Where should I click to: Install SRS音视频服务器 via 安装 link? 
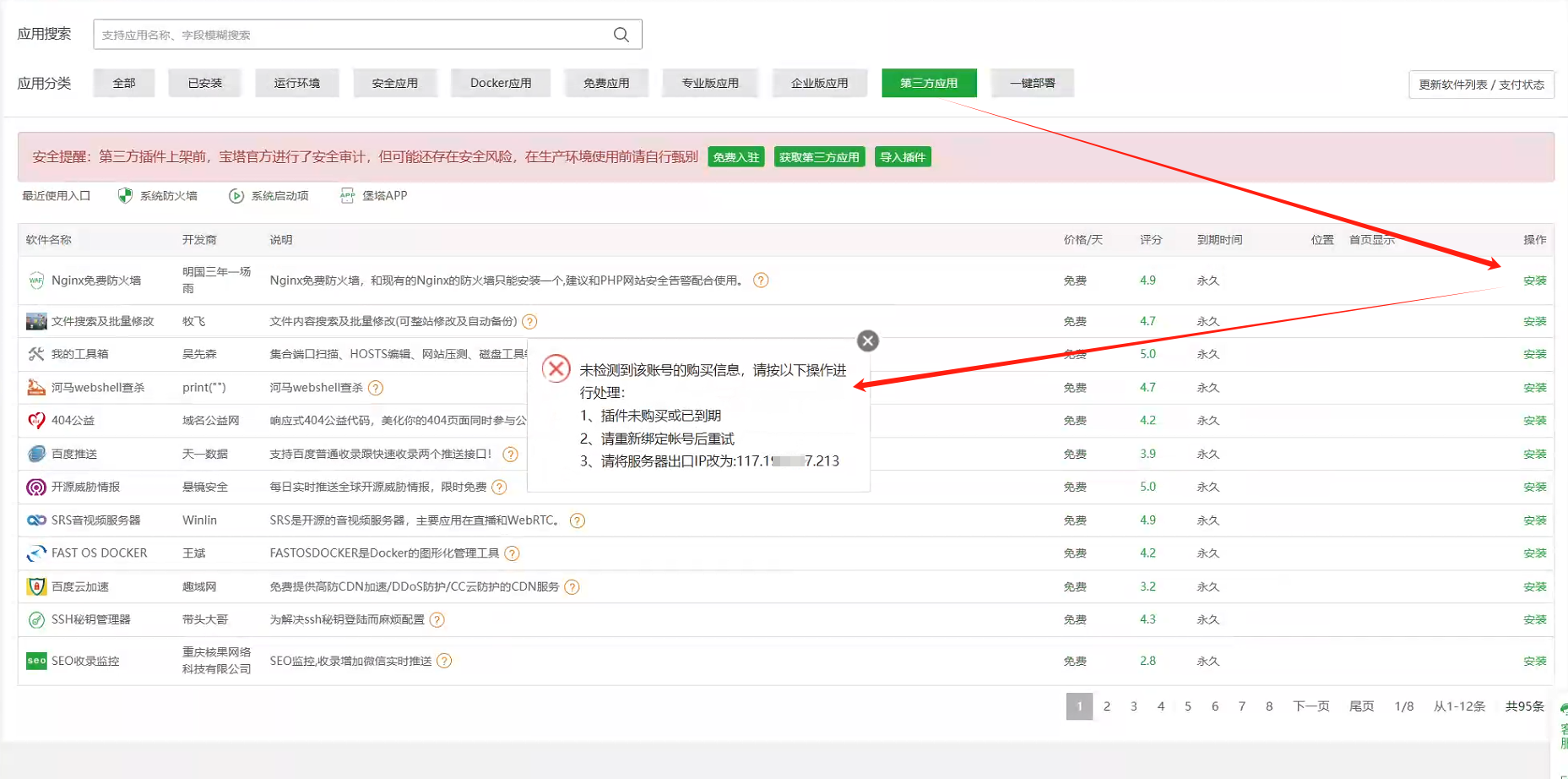(x=1534, y=520)
